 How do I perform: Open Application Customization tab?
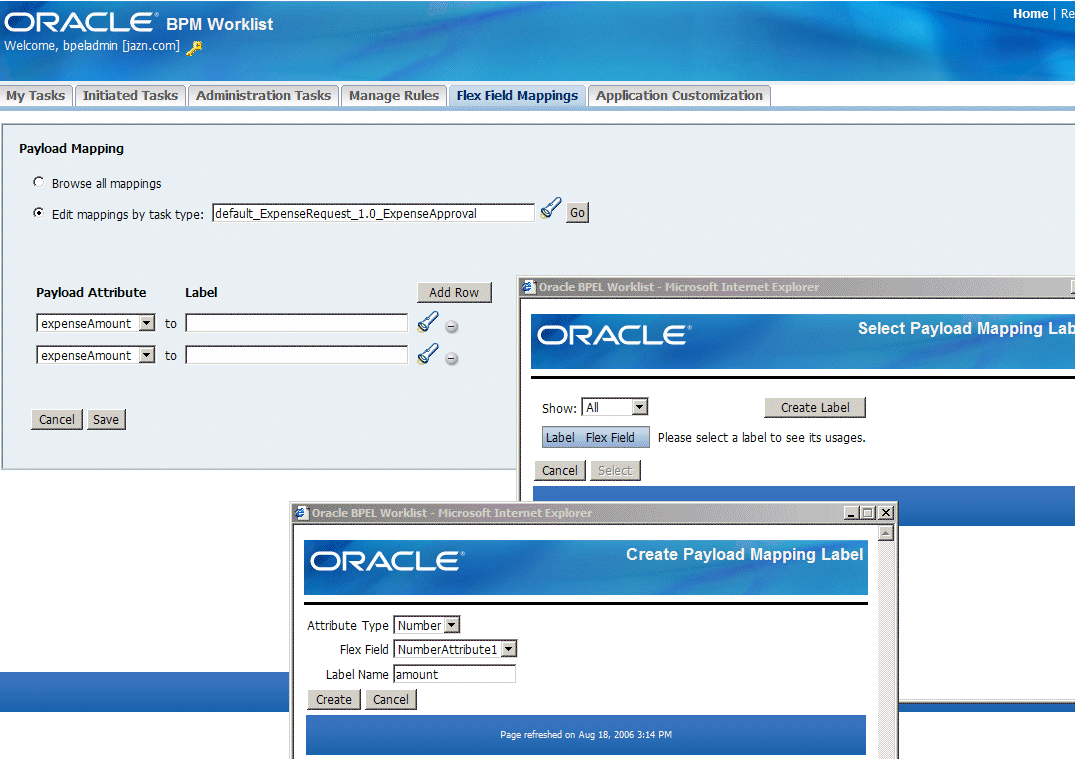(679, 95)
